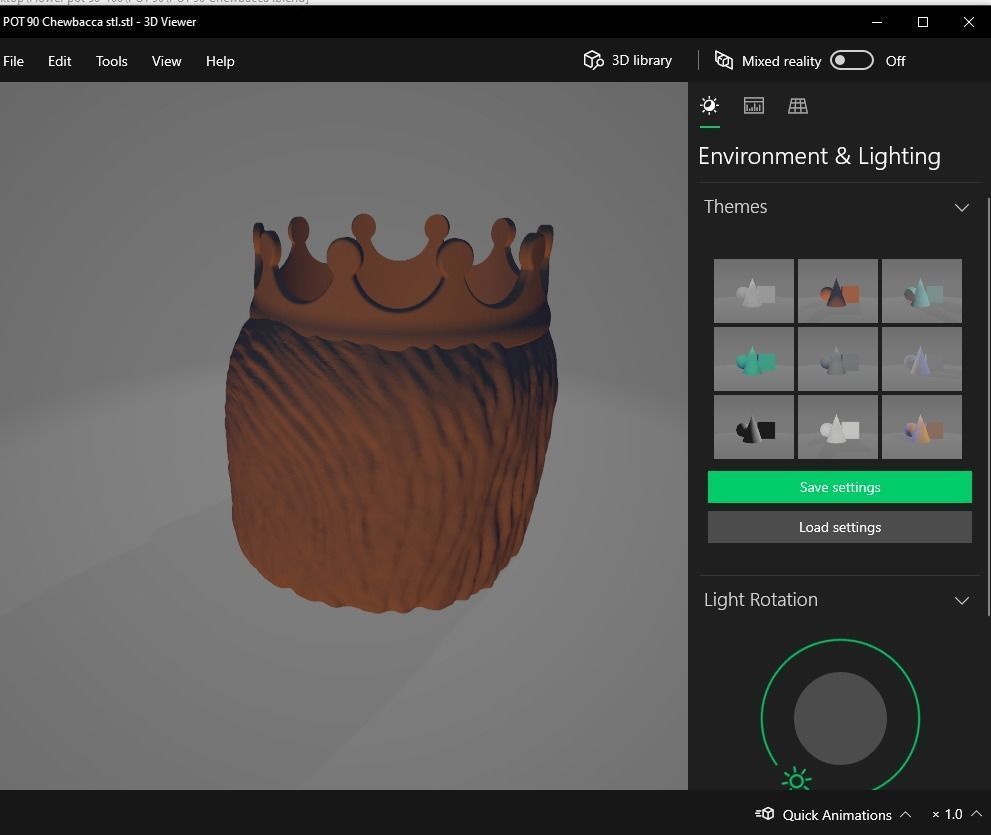Screen dimensions: 991x835
Task: Close the 3D Viewer window
Action: click(x=968, y=22)
